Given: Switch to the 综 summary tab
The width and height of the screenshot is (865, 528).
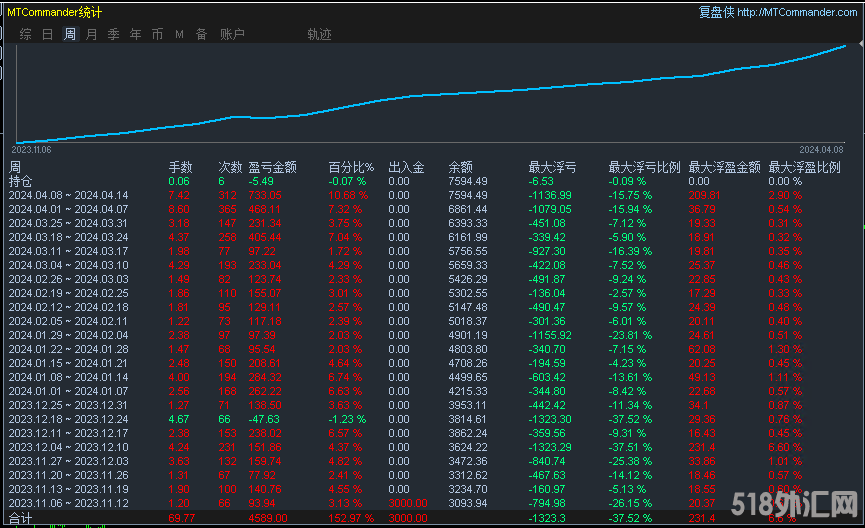Looking at the screenshot, I should (x=25, y=34).
